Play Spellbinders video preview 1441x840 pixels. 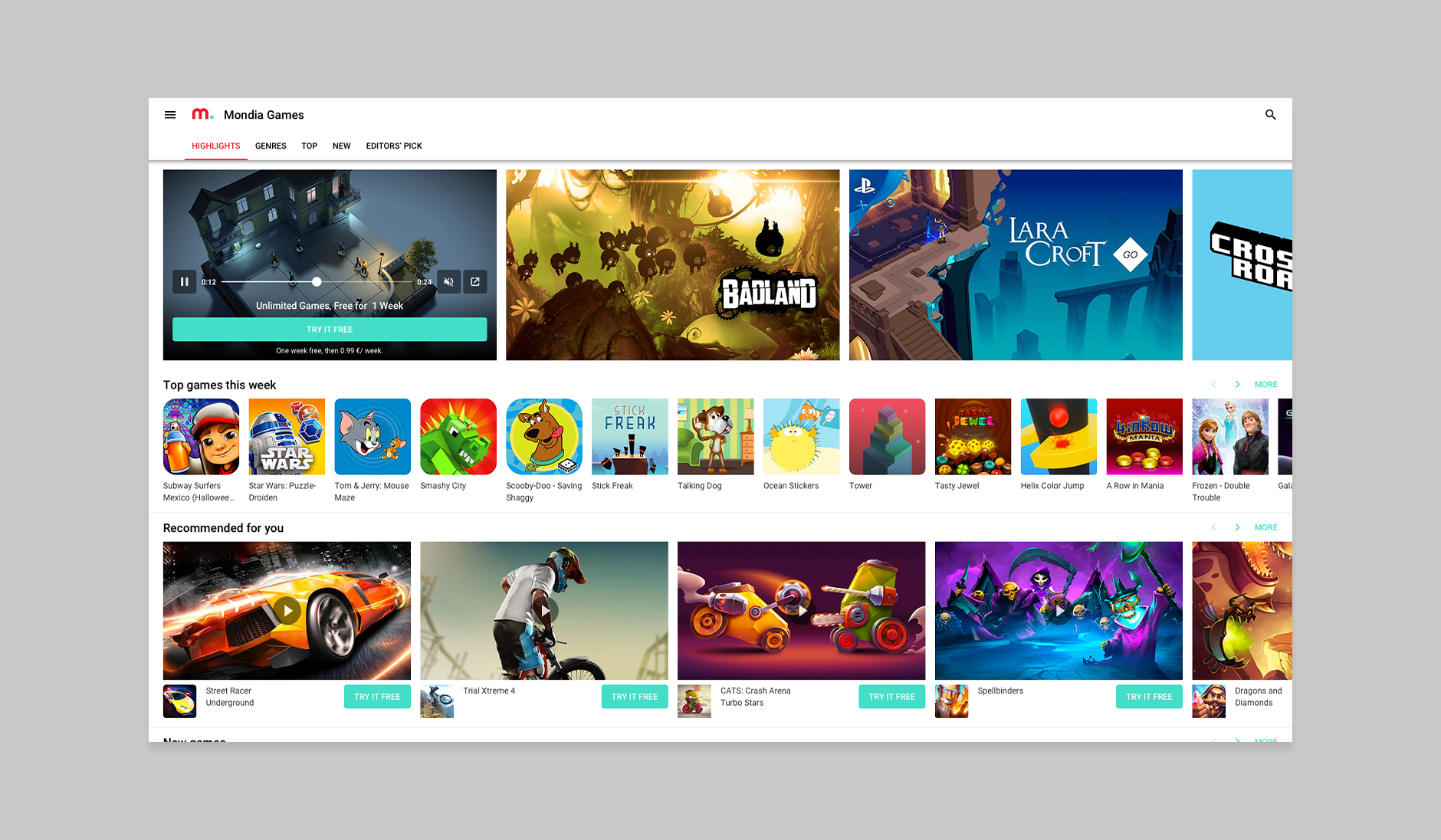tap(1059, 611)
